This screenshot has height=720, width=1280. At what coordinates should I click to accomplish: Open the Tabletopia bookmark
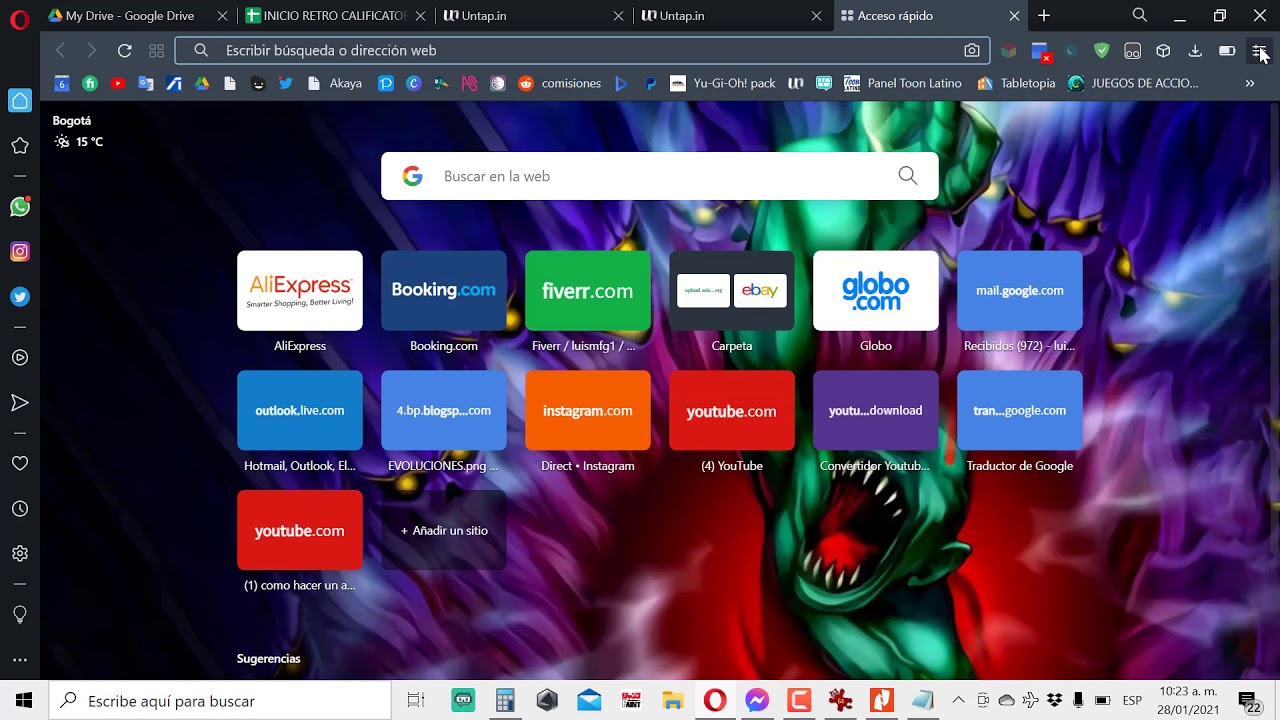pos(1016,83)
